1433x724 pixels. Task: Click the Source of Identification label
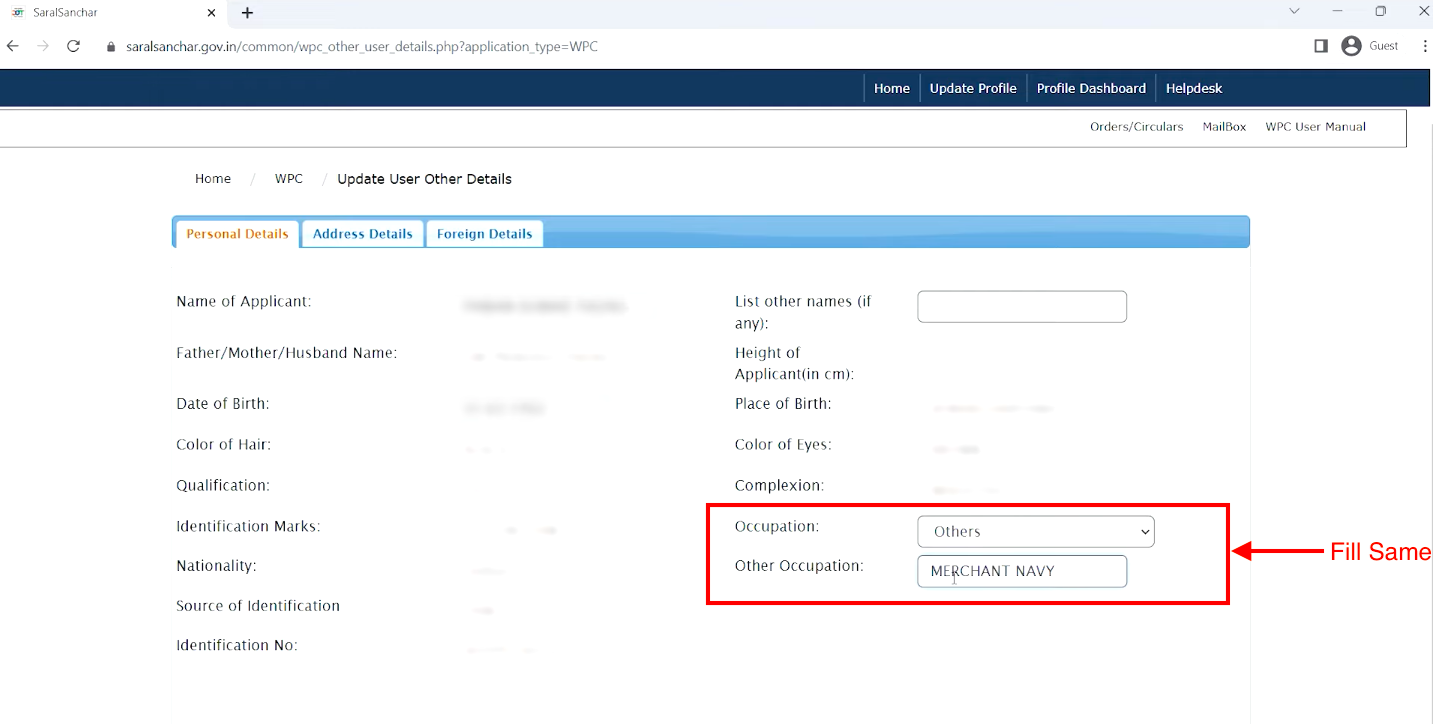[258, 606]
